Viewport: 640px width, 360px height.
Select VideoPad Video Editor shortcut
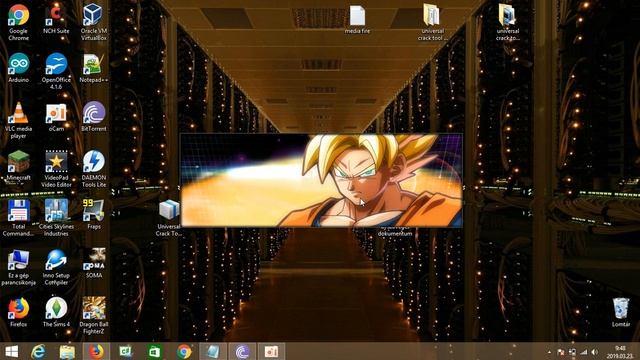coord(56,169)
